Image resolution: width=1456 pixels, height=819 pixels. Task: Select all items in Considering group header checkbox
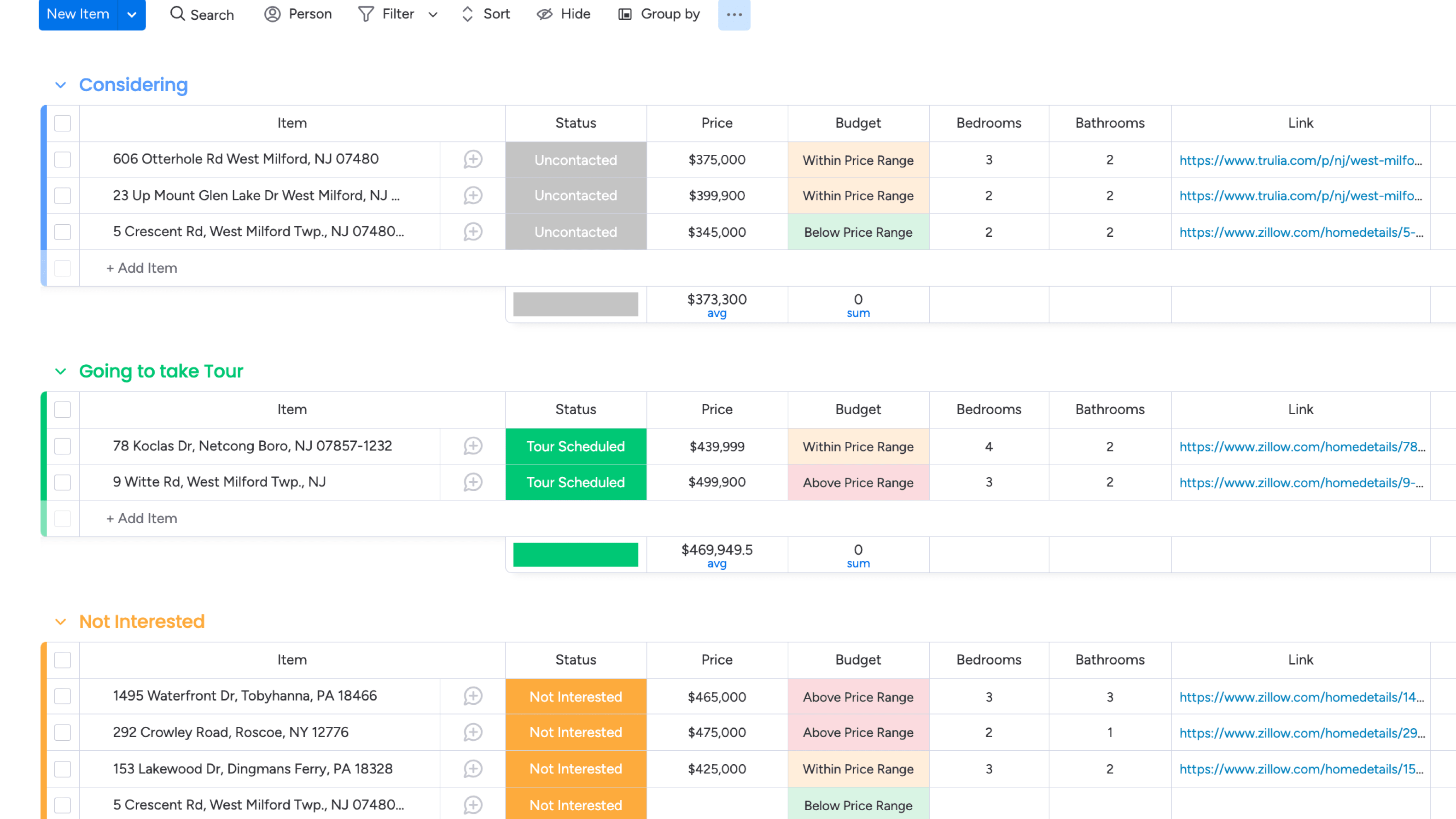[x=62, y=123]
